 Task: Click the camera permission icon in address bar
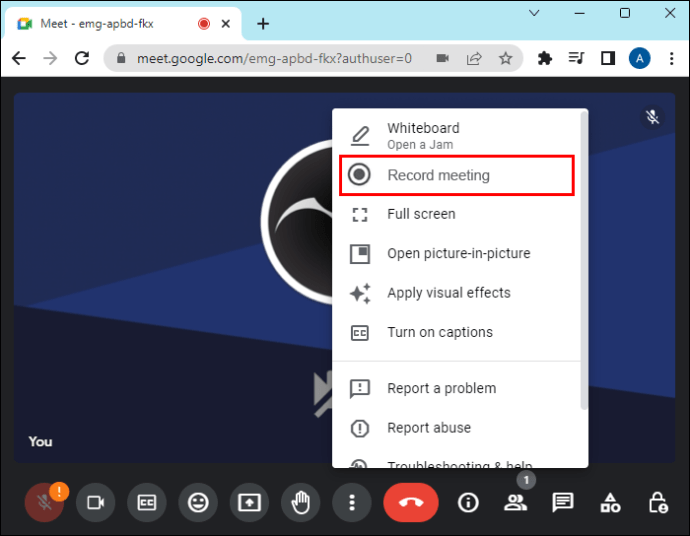click(x=442, y=58)
